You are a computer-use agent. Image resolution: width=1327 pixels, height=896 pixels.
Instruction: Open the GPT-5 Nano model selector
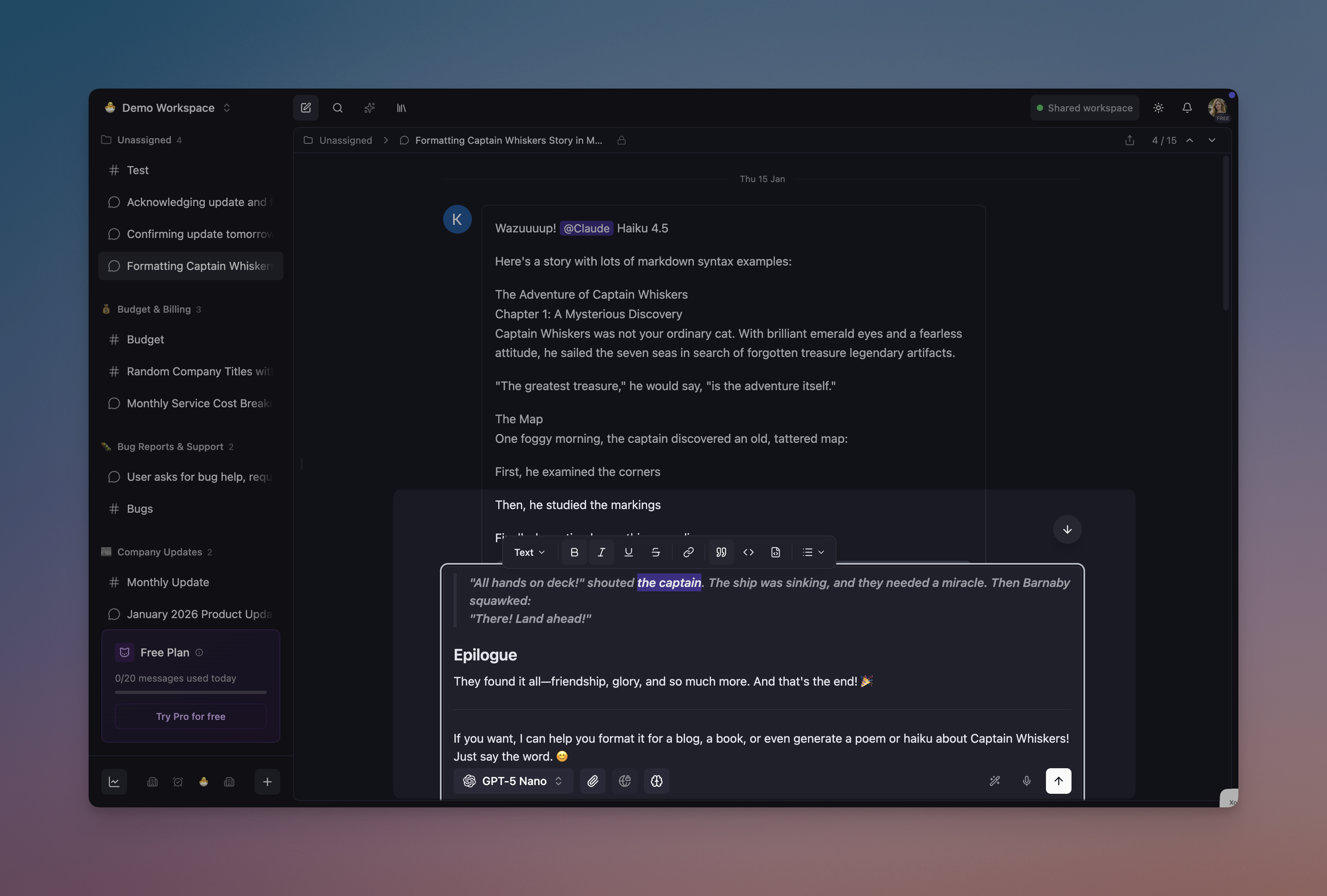click(x=513, y=781)
